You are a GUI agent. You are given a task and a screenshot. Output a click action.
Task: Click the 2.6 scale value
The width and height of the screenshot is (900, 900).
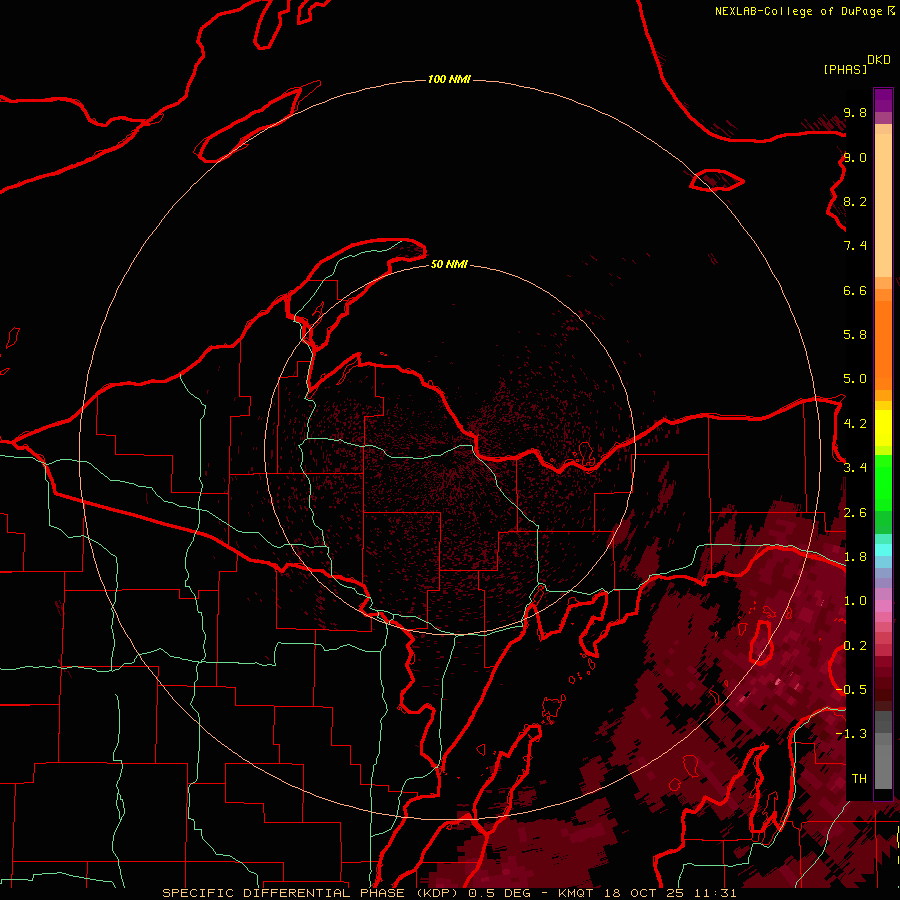click(x=855, y=513)
